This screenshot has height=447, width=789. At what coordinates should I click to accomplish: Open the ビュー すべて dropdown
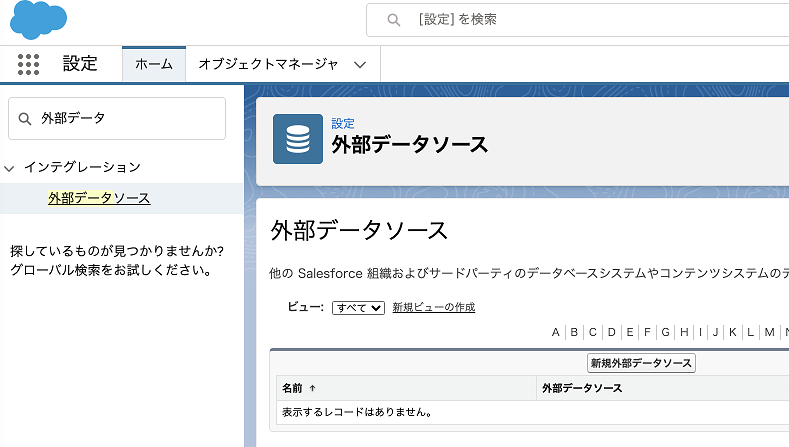tap(358, 308)
